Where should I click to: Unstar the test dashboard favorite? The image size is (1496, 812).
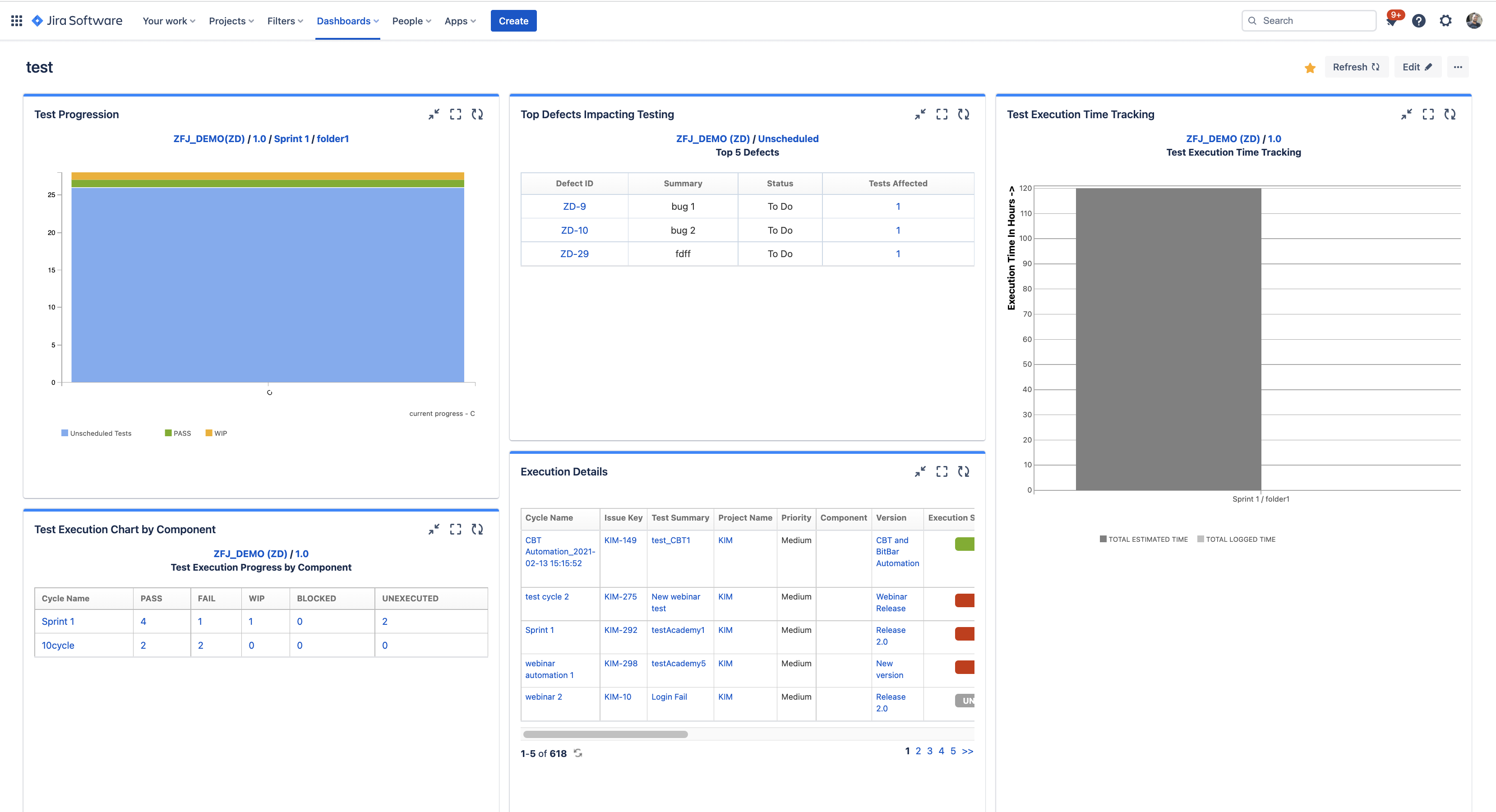(1310, 68)
